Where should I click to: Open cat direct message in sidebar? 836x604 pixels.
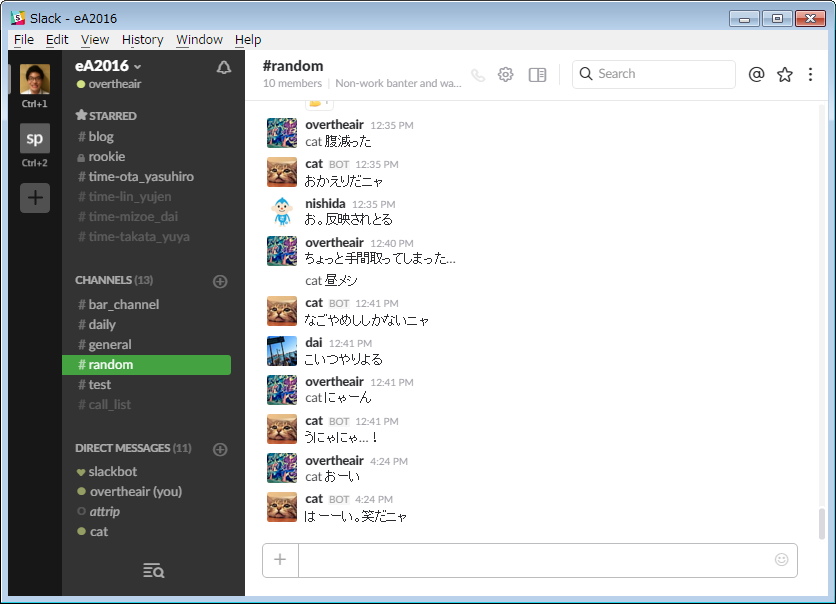[x=92, y=531]
